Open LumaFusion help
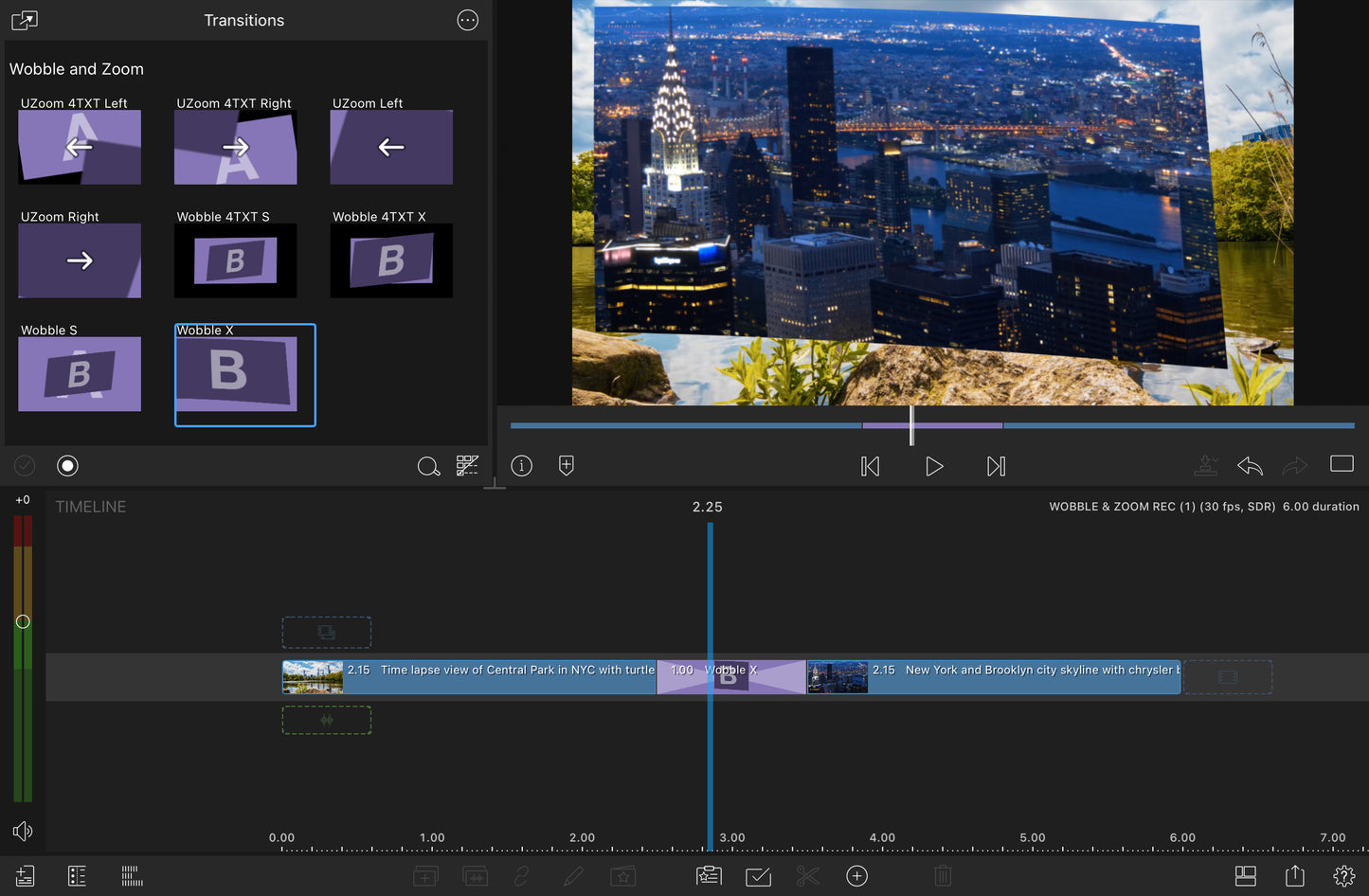The height and width of the screenshot is (896, 1369). [1343, 876]
